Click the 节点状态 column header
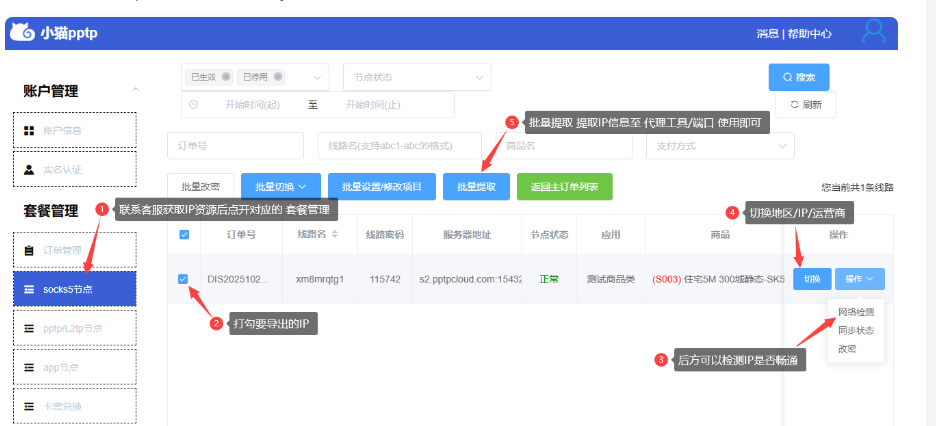 549,235
